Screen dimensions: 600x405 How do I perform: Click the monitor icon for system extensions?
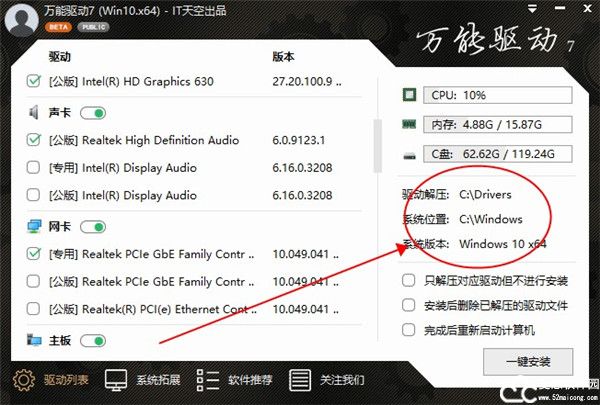click(116, 380)
